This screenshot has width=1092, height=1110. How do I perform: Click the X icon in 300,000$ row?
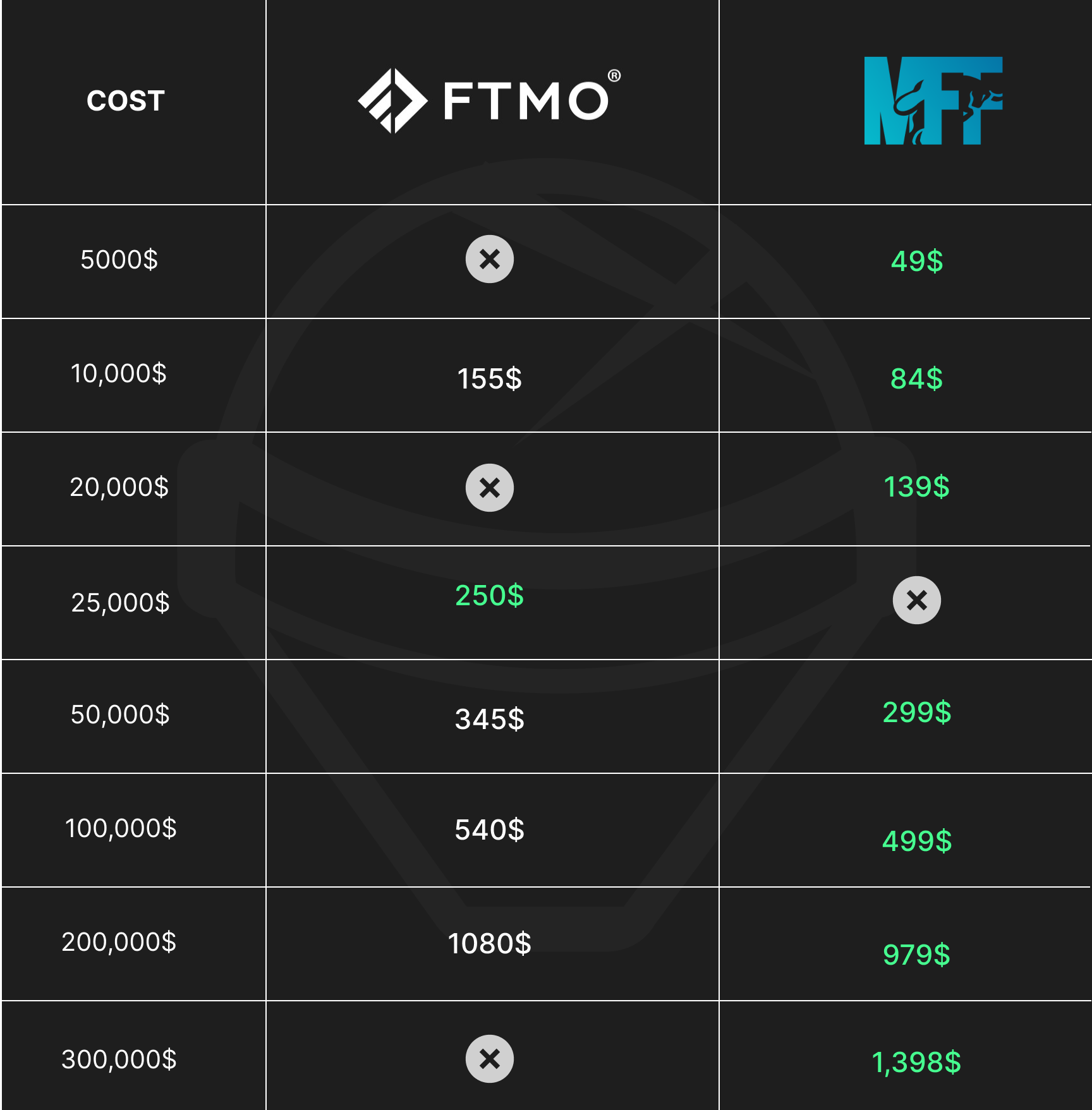pyautogui.click(x=490, y=1059)
